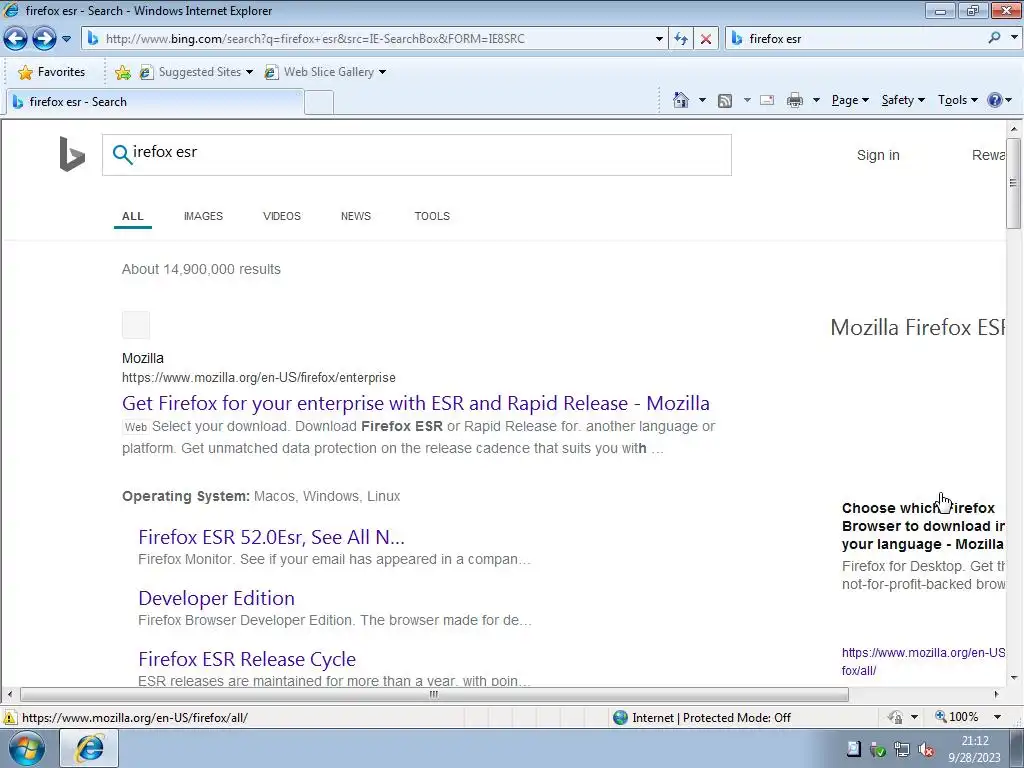This screenshot has height=768, width=1024.
Task: Click the mozilla.org enterprise URL text
Action: pos(259,377)
